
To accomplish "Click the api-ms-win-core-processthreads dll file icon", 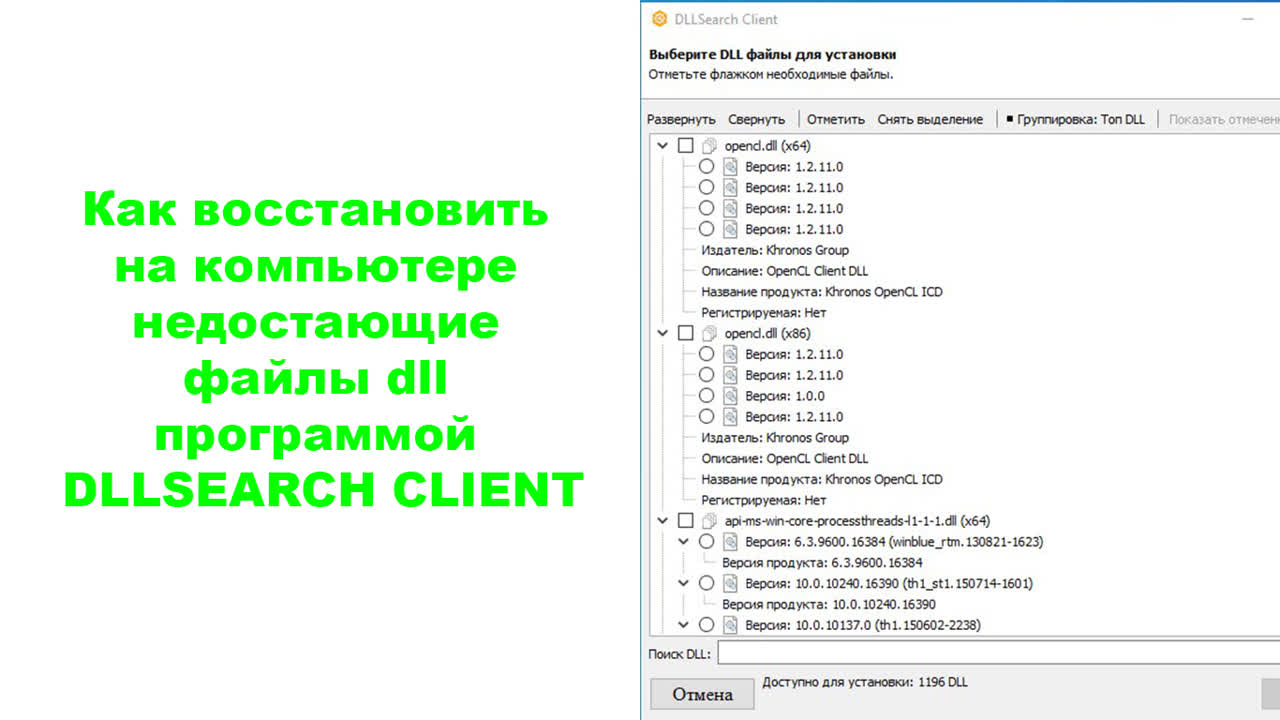I will 710,521.
